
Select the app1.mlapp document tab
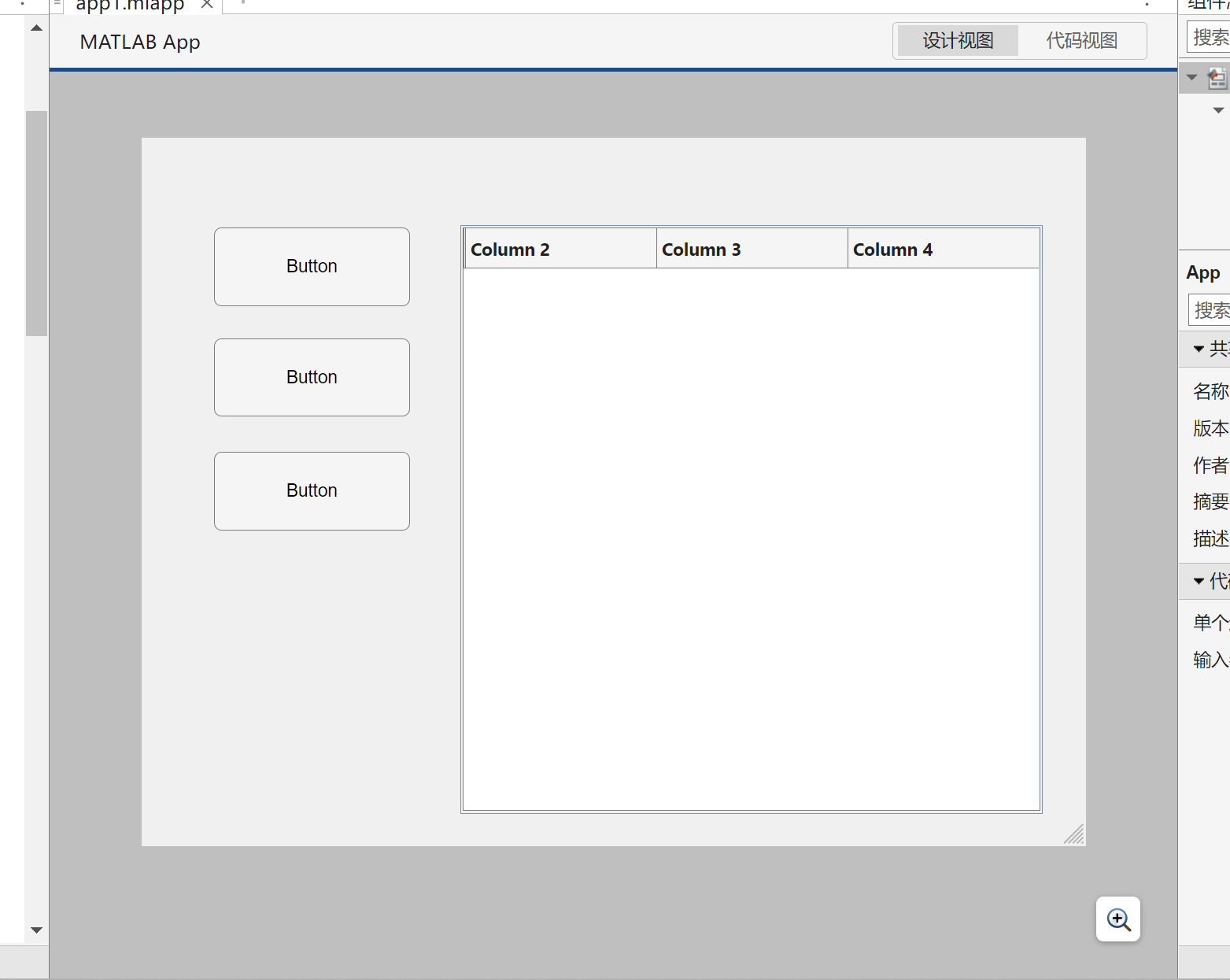coord(129,6)
